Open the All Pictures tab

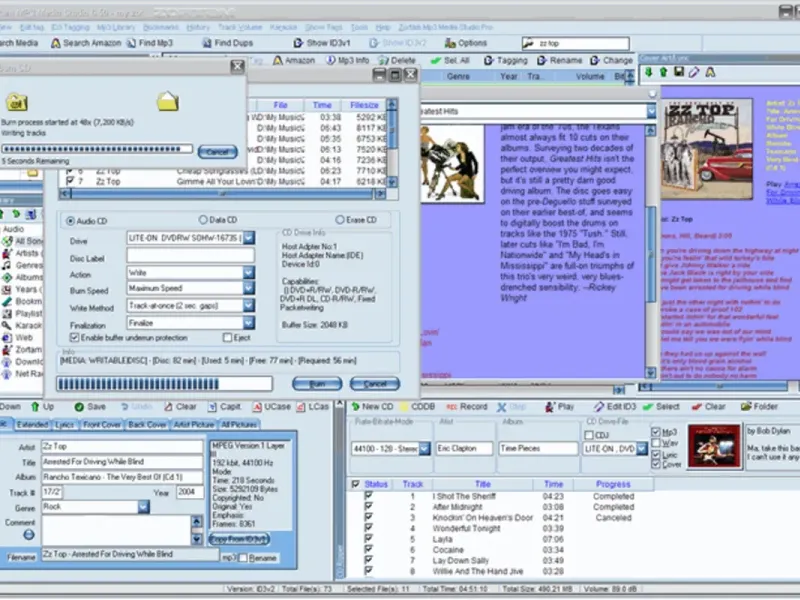pos(239,424)
